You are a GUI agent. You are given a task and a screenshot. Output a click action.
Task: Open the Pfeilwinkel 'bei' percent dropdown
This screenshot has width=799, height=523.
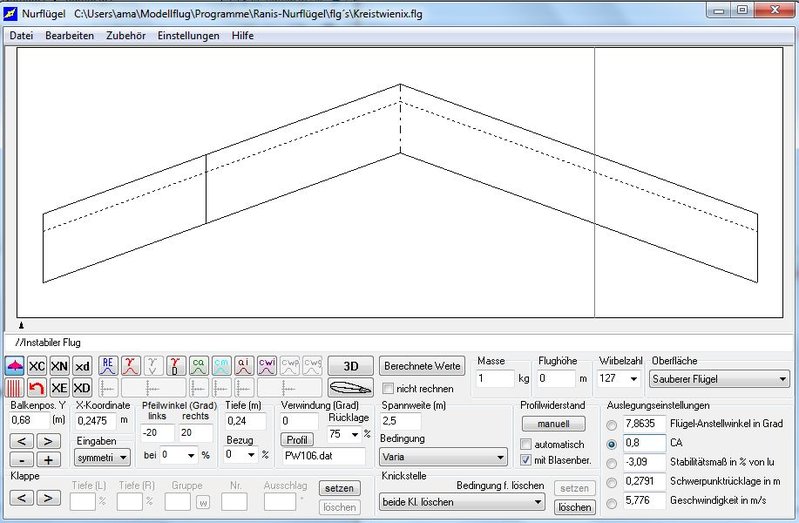(191, 455)
